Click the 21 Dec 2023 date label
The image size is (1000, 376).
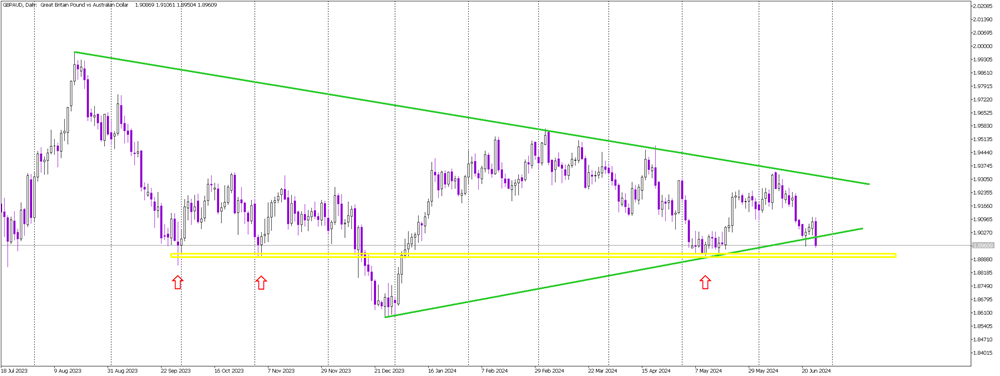pyautogui.click(x=390, y=370)
